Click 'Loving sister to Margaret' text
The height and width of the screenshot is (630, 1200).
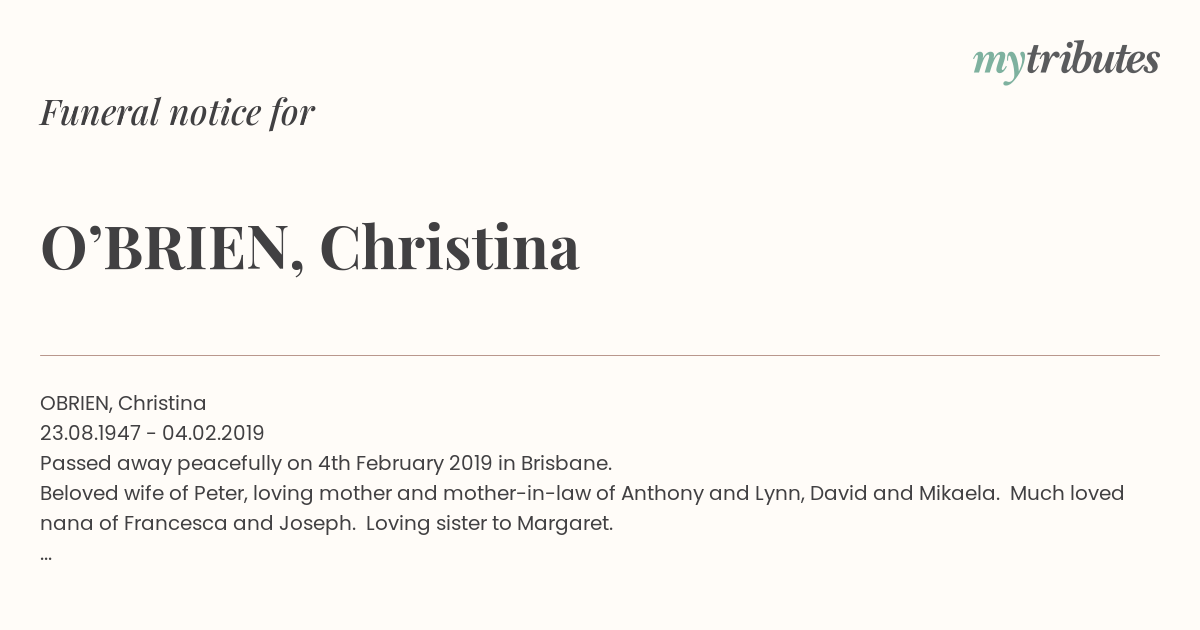[489, 523]
